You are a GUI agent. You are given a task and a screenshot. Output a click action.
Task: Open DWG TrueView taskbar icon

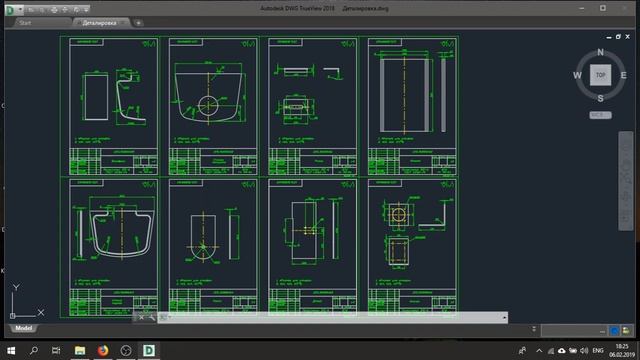point(149,351)
